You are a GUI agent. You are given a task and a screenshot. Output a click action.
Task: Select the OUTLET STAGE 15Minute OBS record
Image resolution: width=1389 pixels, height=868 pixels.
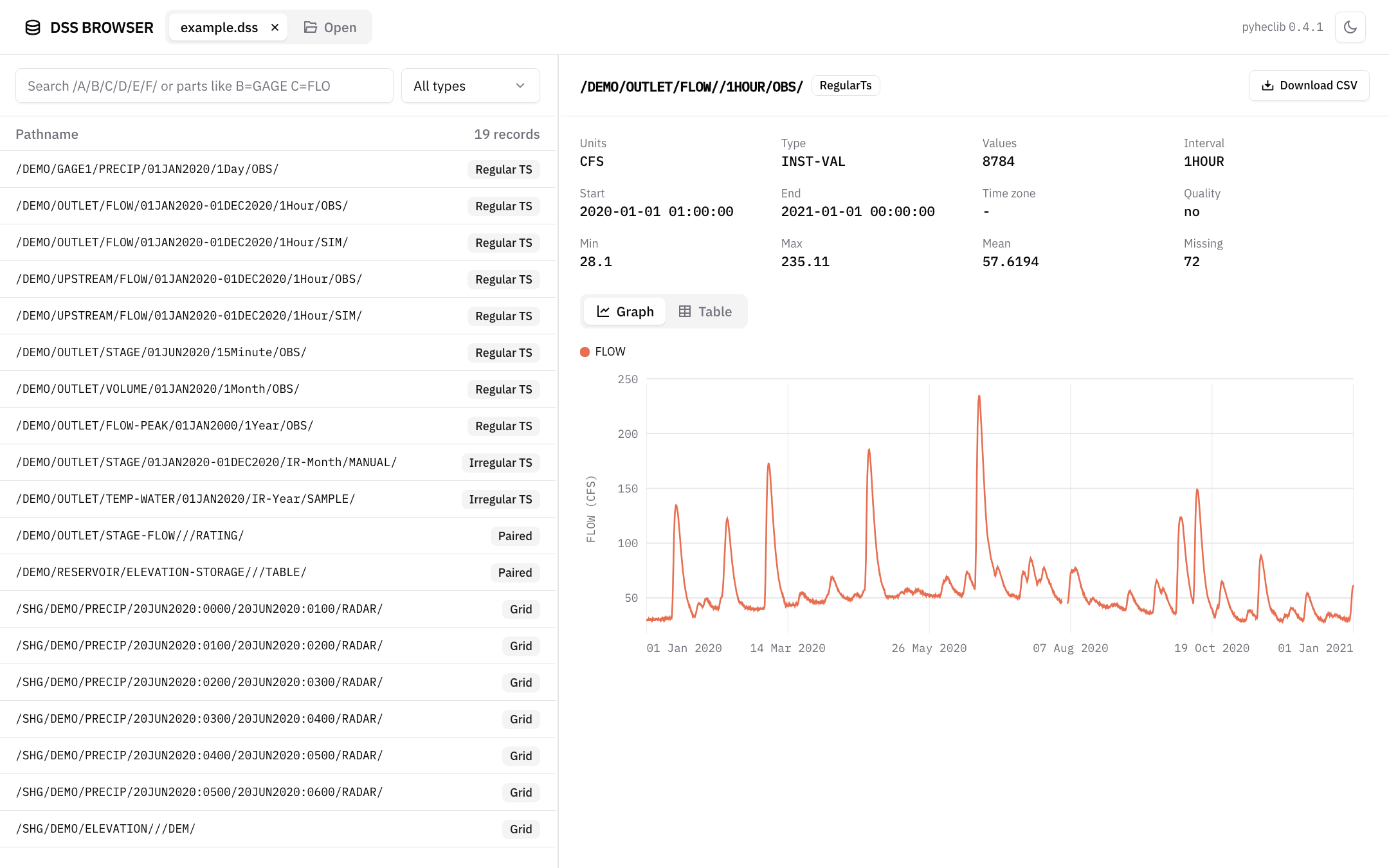[x=278, y=352]
